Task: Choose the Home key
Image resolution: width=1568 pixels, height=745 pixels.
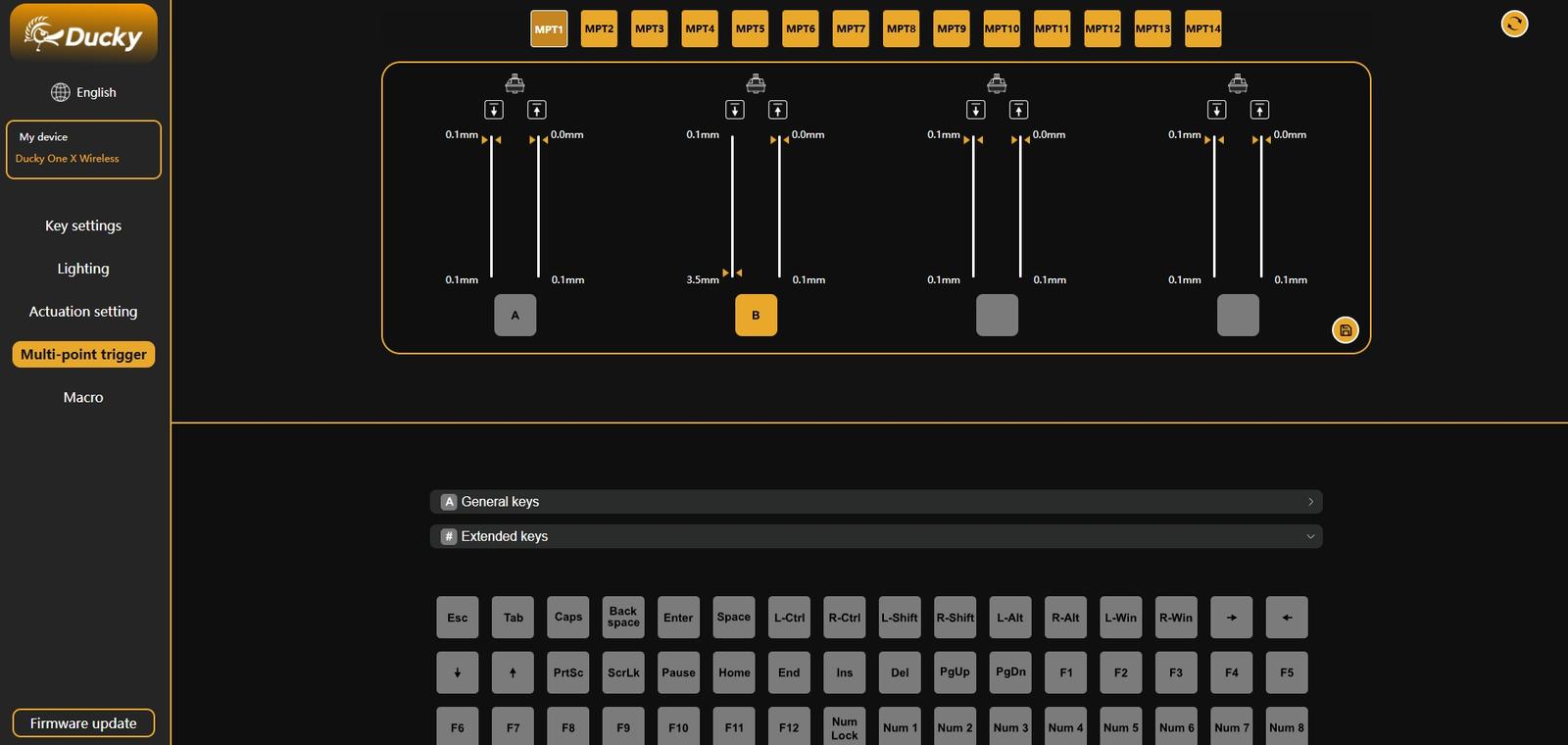Action: tap(734, 672)
